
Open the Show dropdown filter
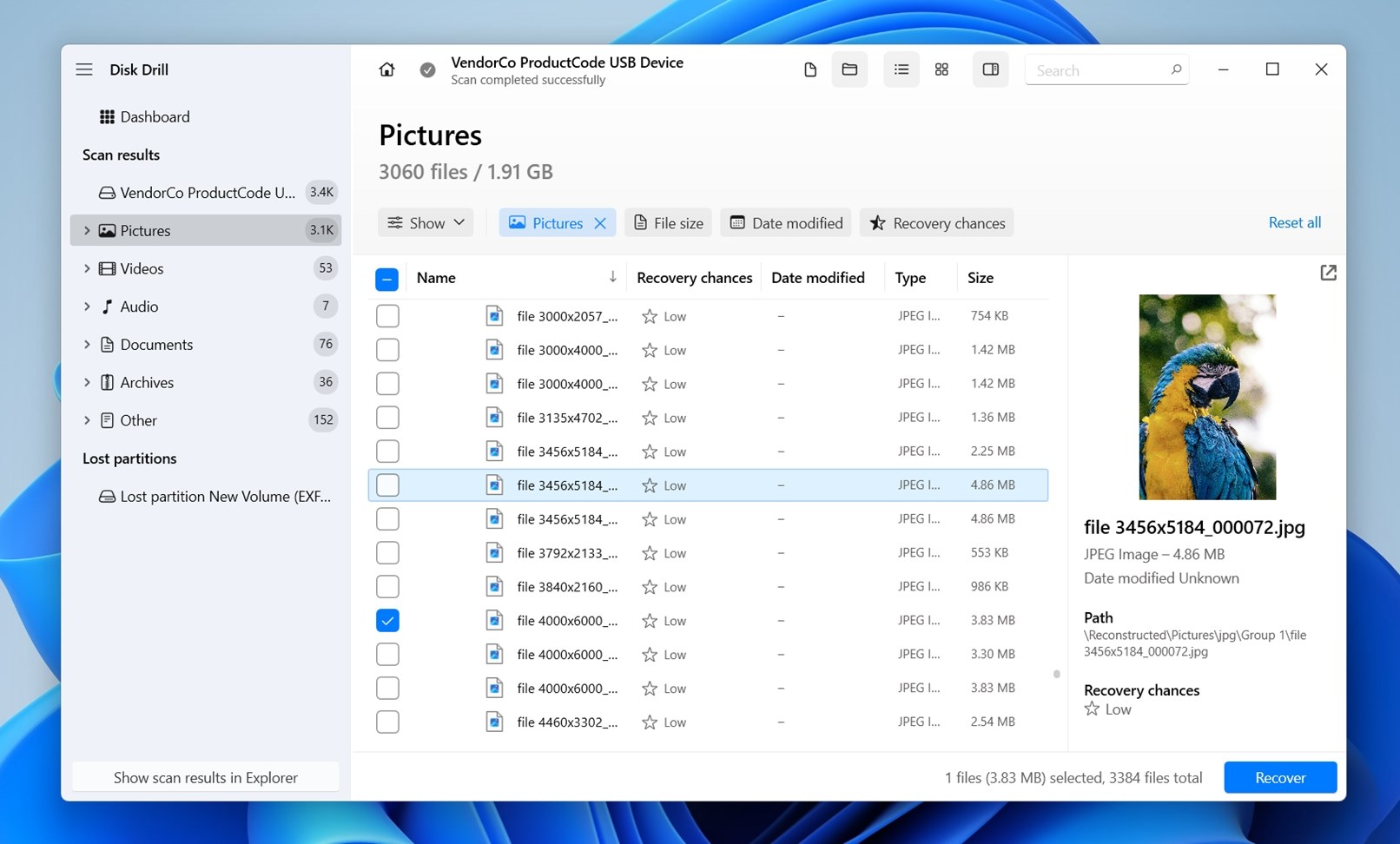(426, 223)
